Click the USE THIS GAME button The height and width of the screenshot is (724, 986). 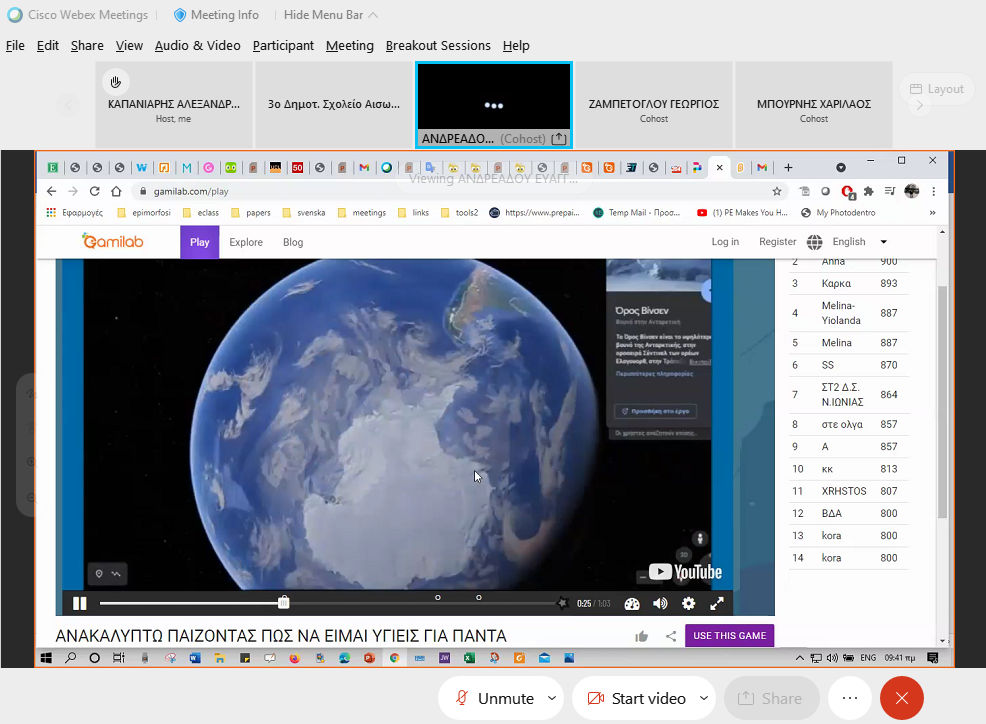click(729, 636)
